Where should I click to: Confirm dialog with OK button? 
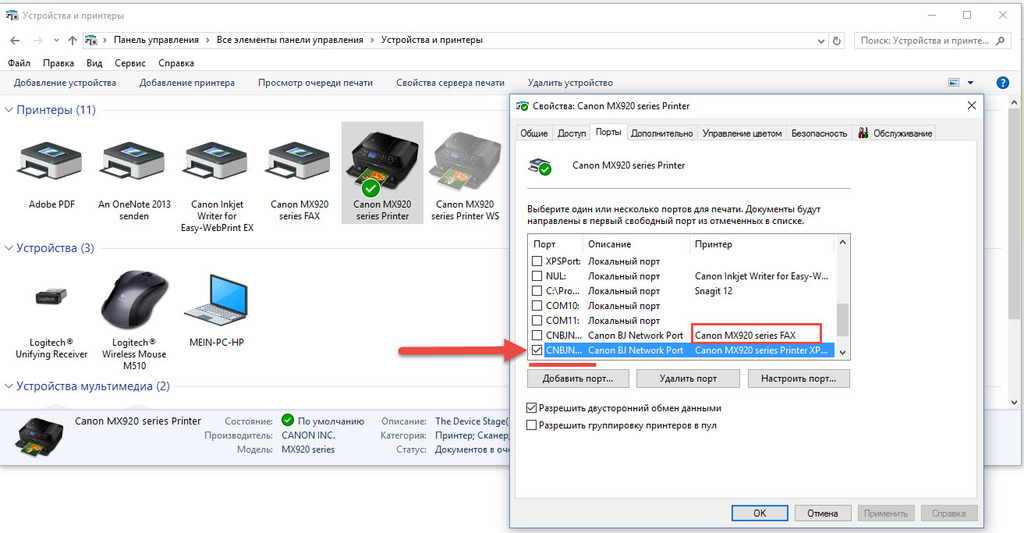[x=760, y=513]
